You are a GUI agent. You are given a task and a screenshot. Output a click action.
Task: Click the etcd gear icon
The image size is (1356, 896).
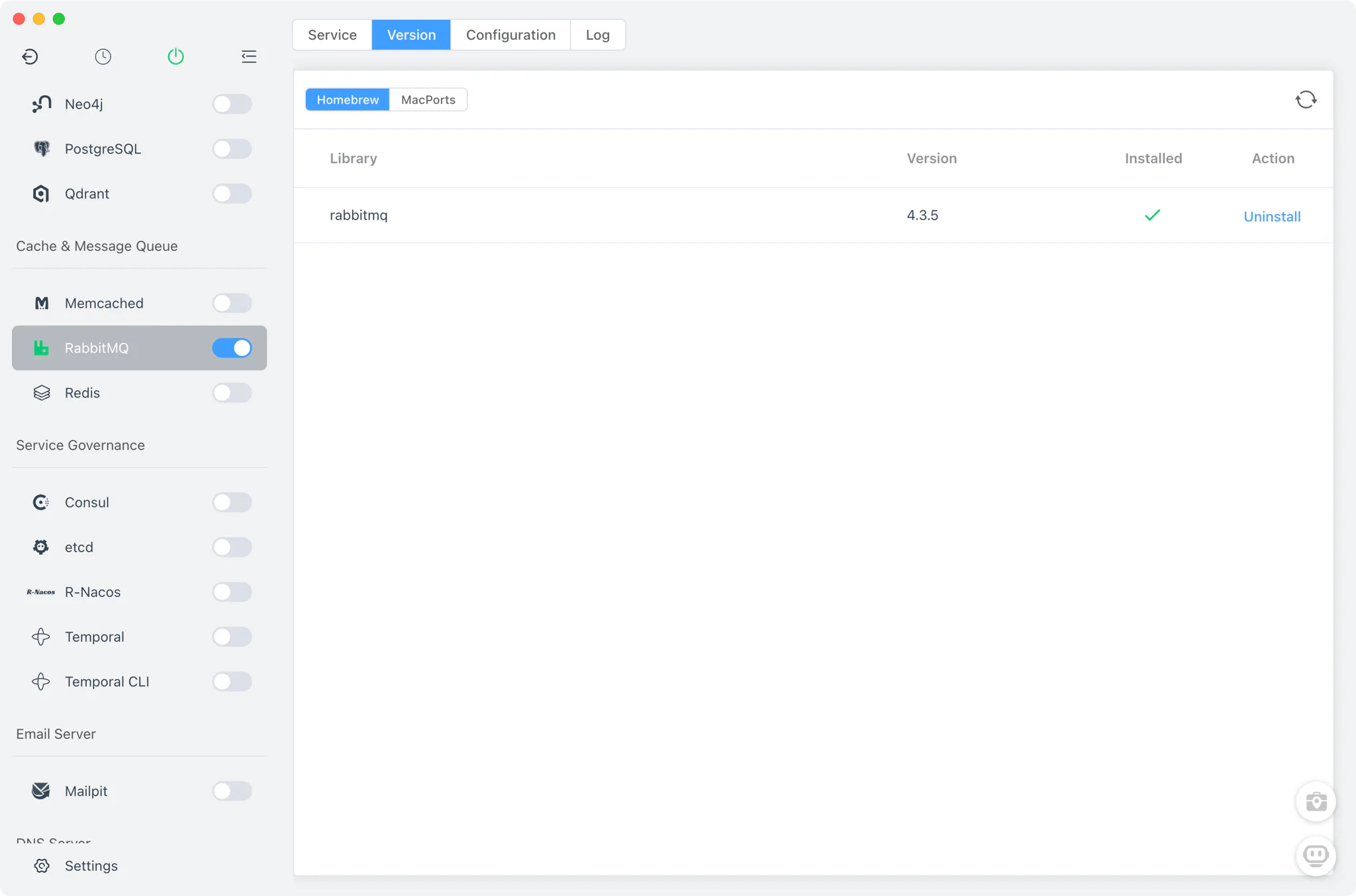tap(41, 547)
